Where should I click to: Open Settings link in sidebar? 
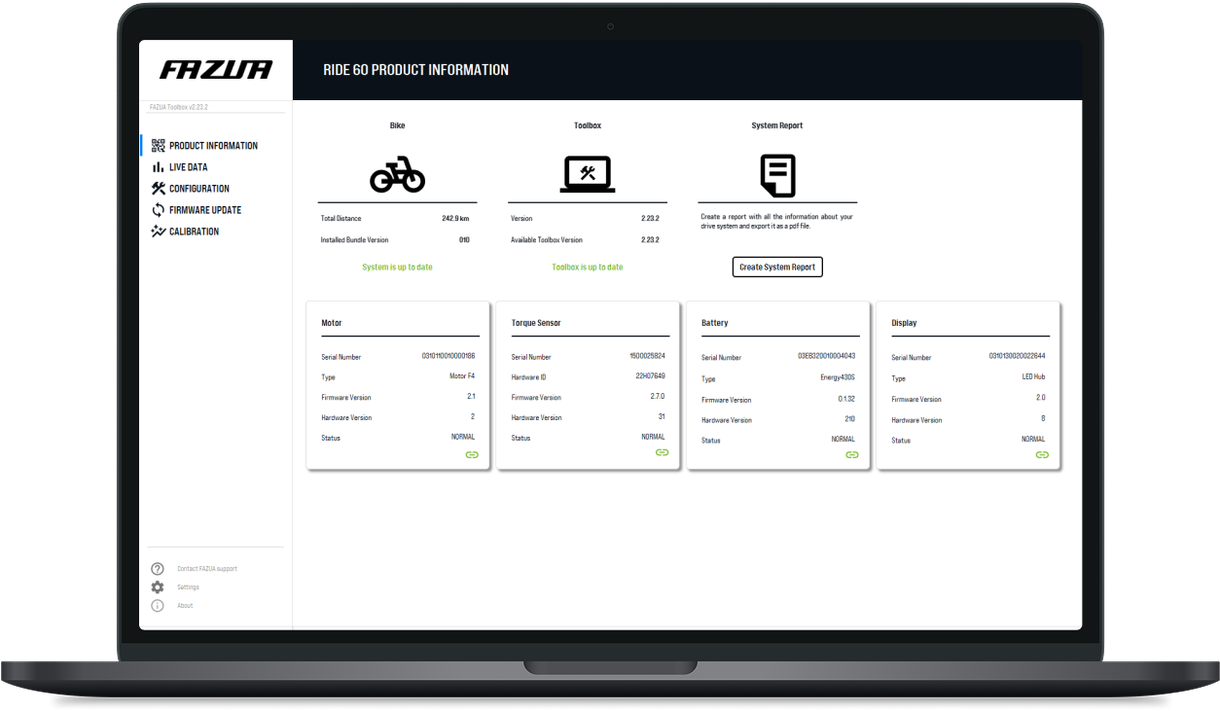tap(188, 588)
